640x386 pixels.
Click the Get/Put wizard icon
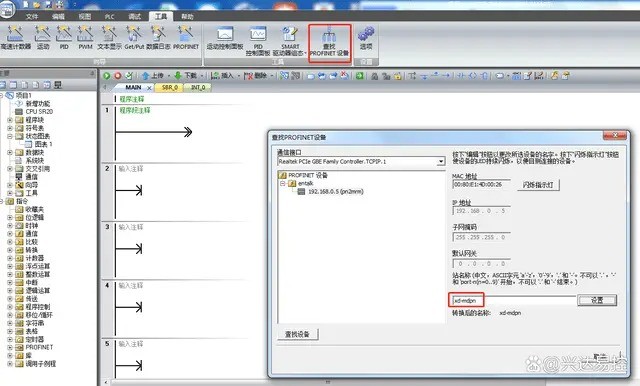coord(134,38)
